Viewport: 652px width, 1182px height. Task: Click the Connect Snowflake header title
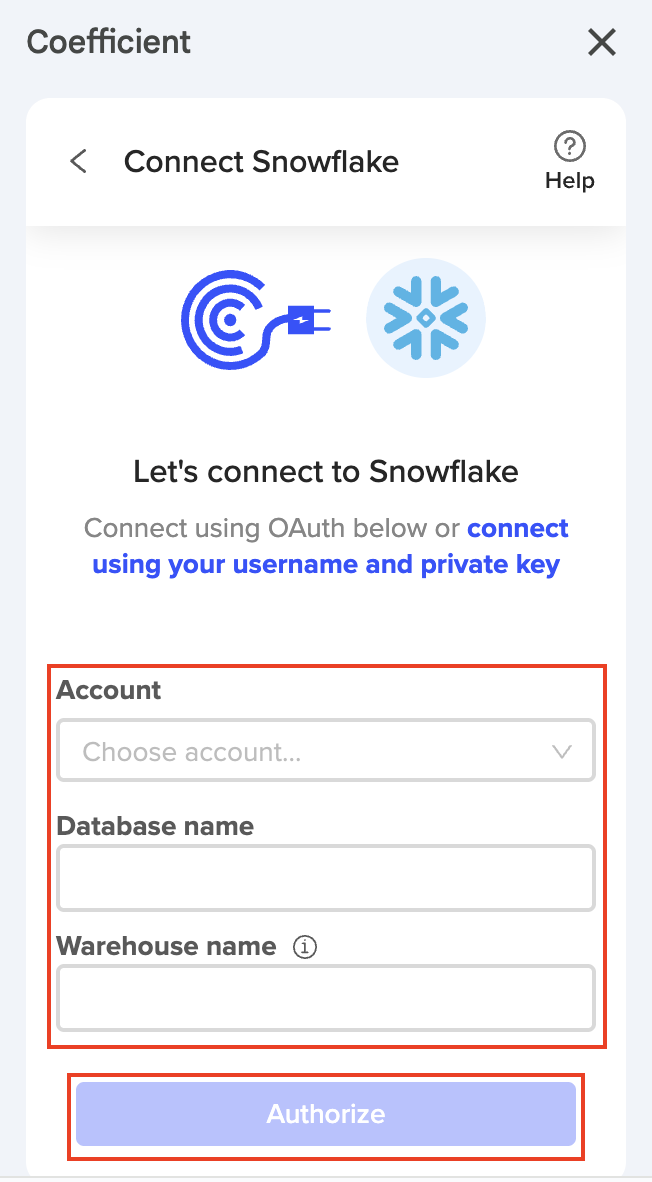(261, 162)
